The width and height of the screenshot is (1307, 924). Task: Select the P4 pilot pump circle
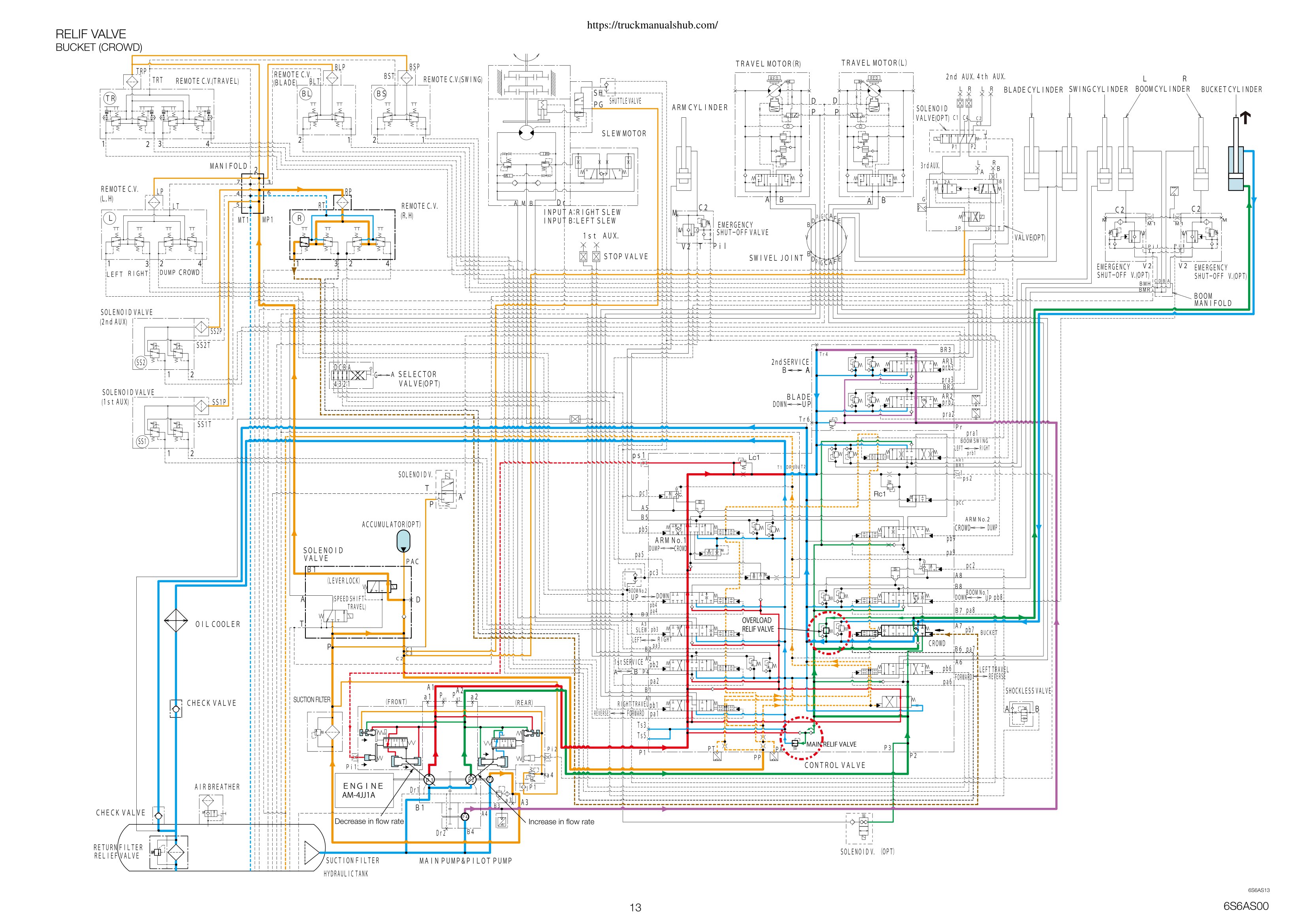(465, 817)
